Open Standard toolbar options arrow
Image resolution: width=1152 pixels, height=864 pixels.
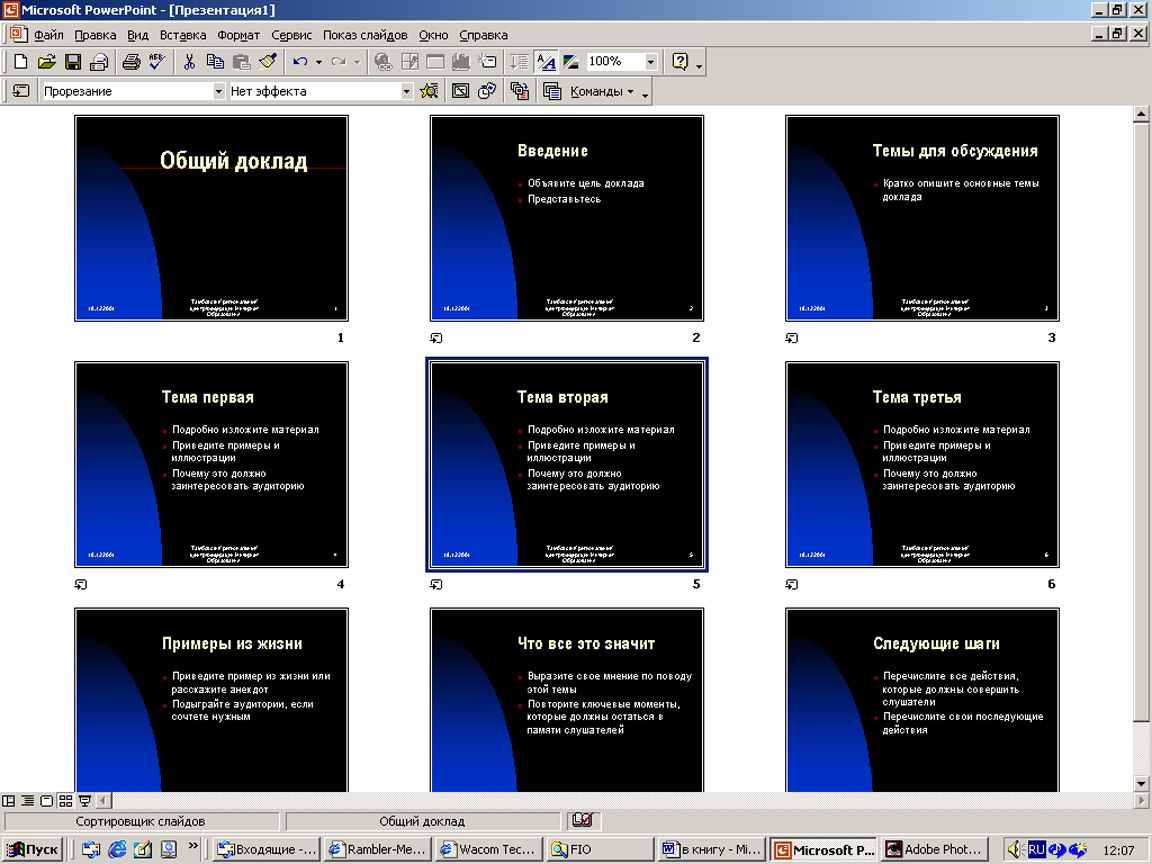click(699, 65)
